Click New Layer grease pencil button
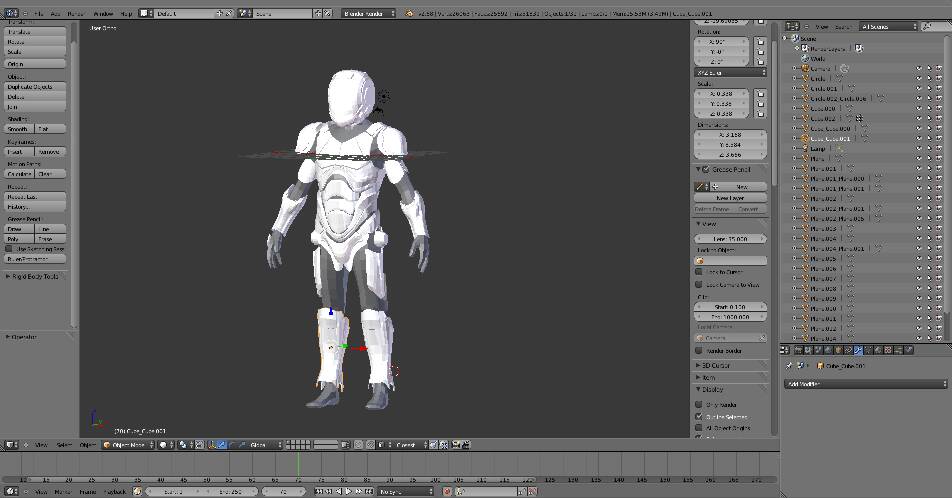Viewport: 952px width, 498px height. coord(730,197)
